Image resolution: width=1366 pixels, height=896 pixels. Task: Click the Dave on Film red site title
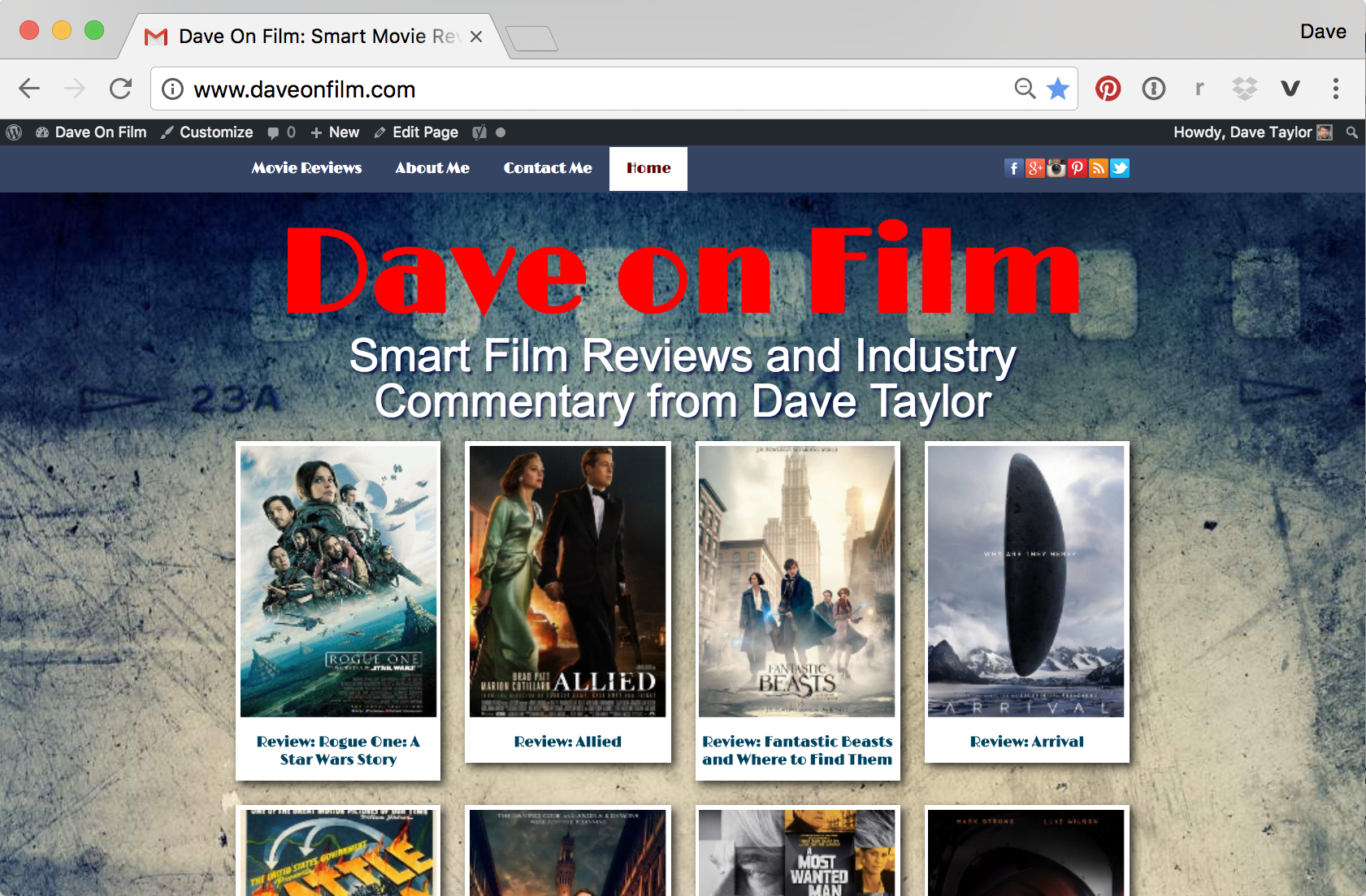coord(683,269)
